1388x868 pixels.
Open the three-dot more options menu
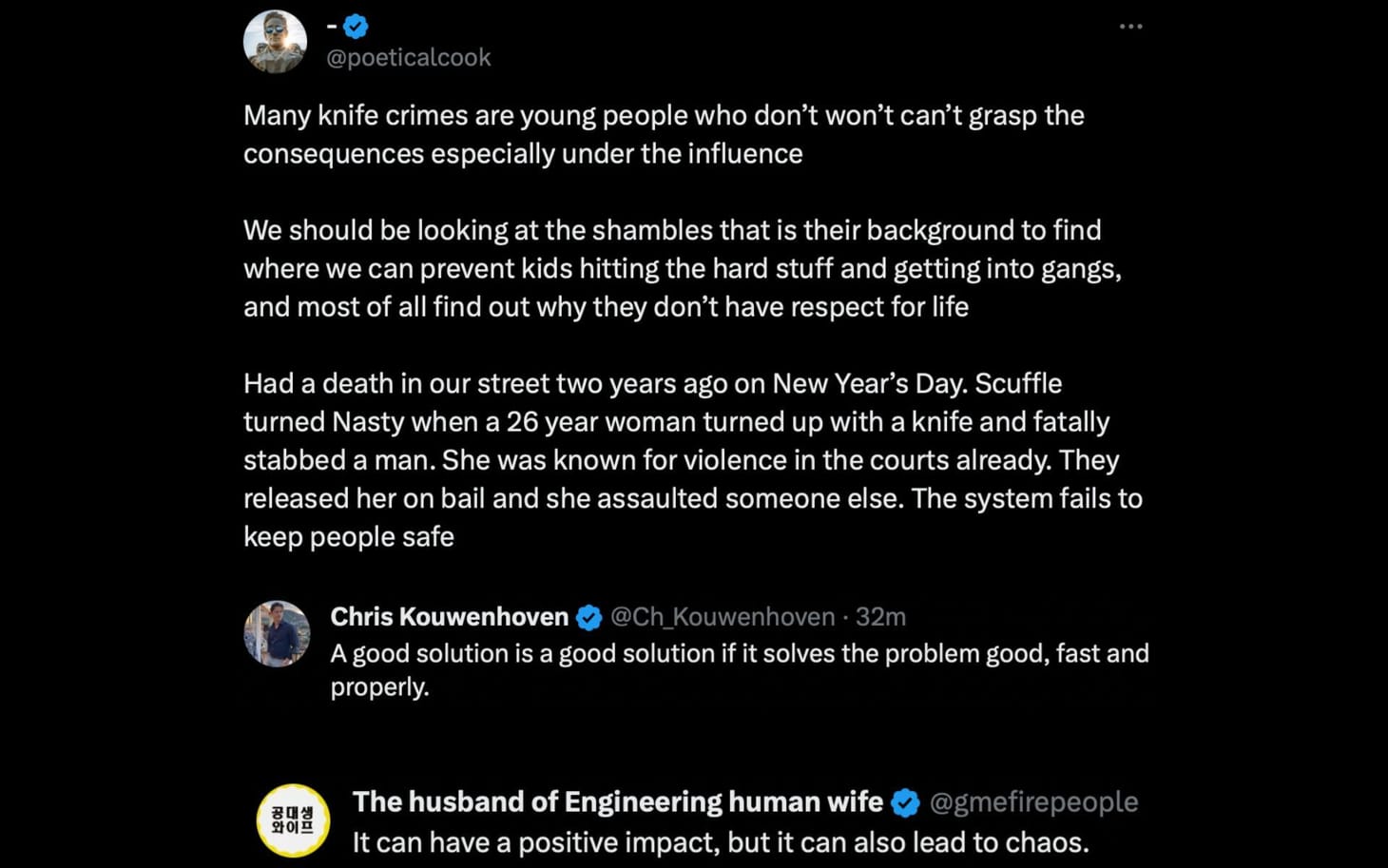(1130, 27)
